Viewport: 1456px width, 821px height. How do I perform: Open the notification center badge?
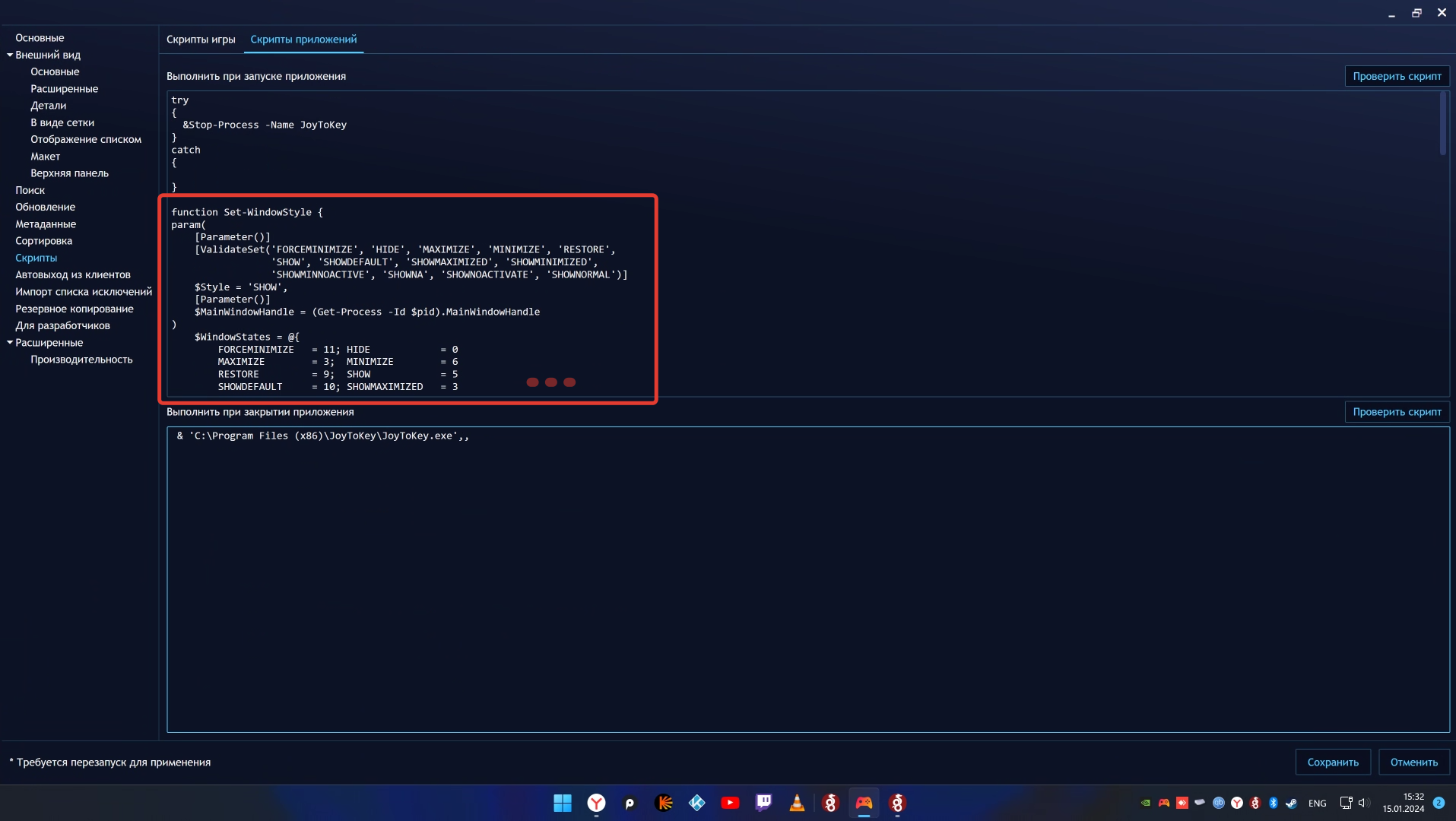[1439, 803]
